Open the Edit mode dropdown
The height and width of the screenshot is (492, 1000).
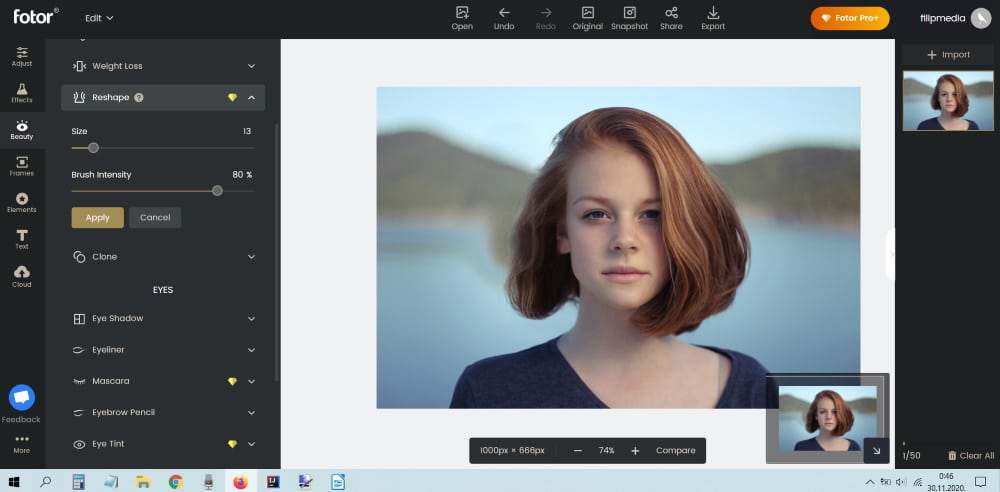pyautogui.click(x=99, y=18)
